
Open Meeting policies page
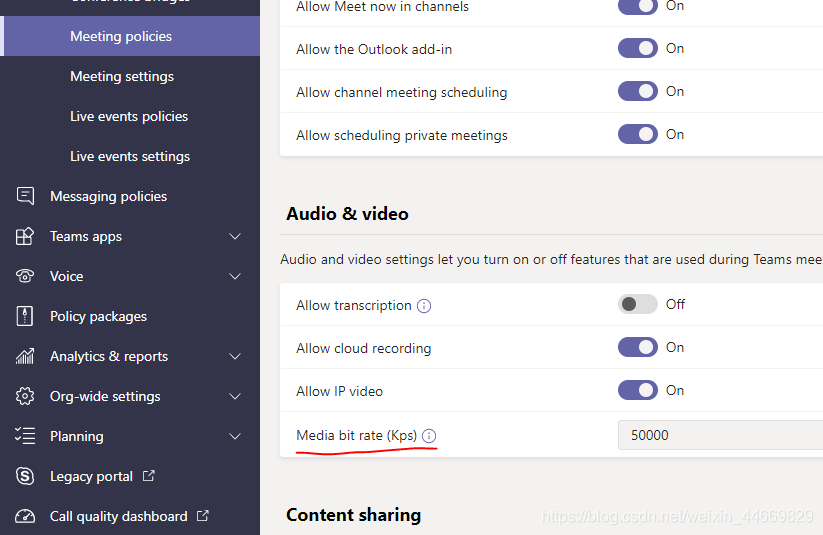pyautogui.click(x=130, y=36)
